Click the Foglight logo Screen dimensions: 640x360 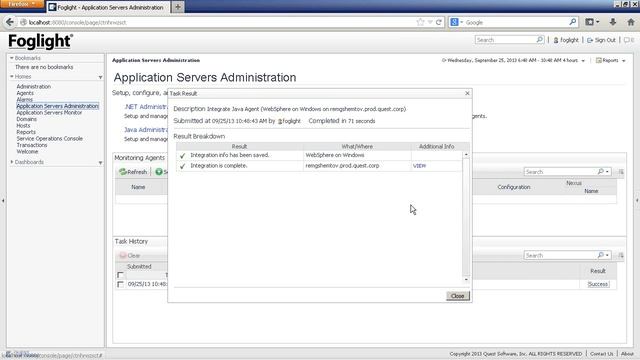tap(40, 41)
